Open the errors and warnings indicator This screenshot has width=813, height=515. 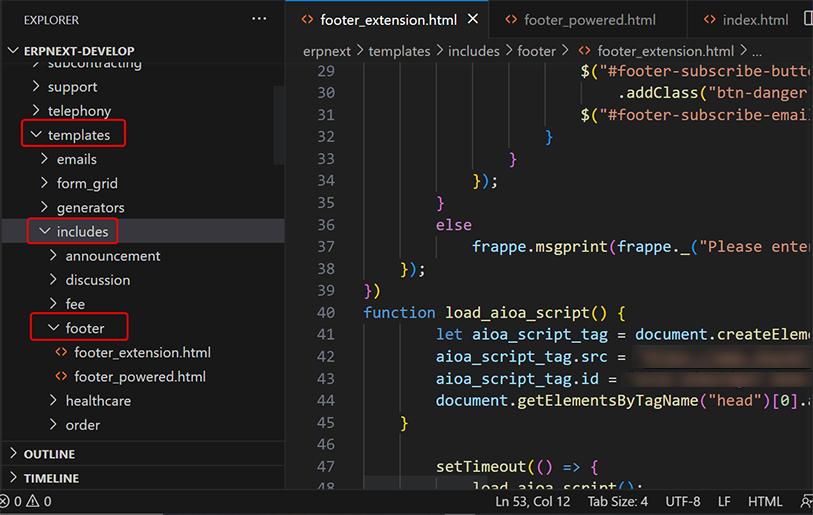click(x=26, y=501)
